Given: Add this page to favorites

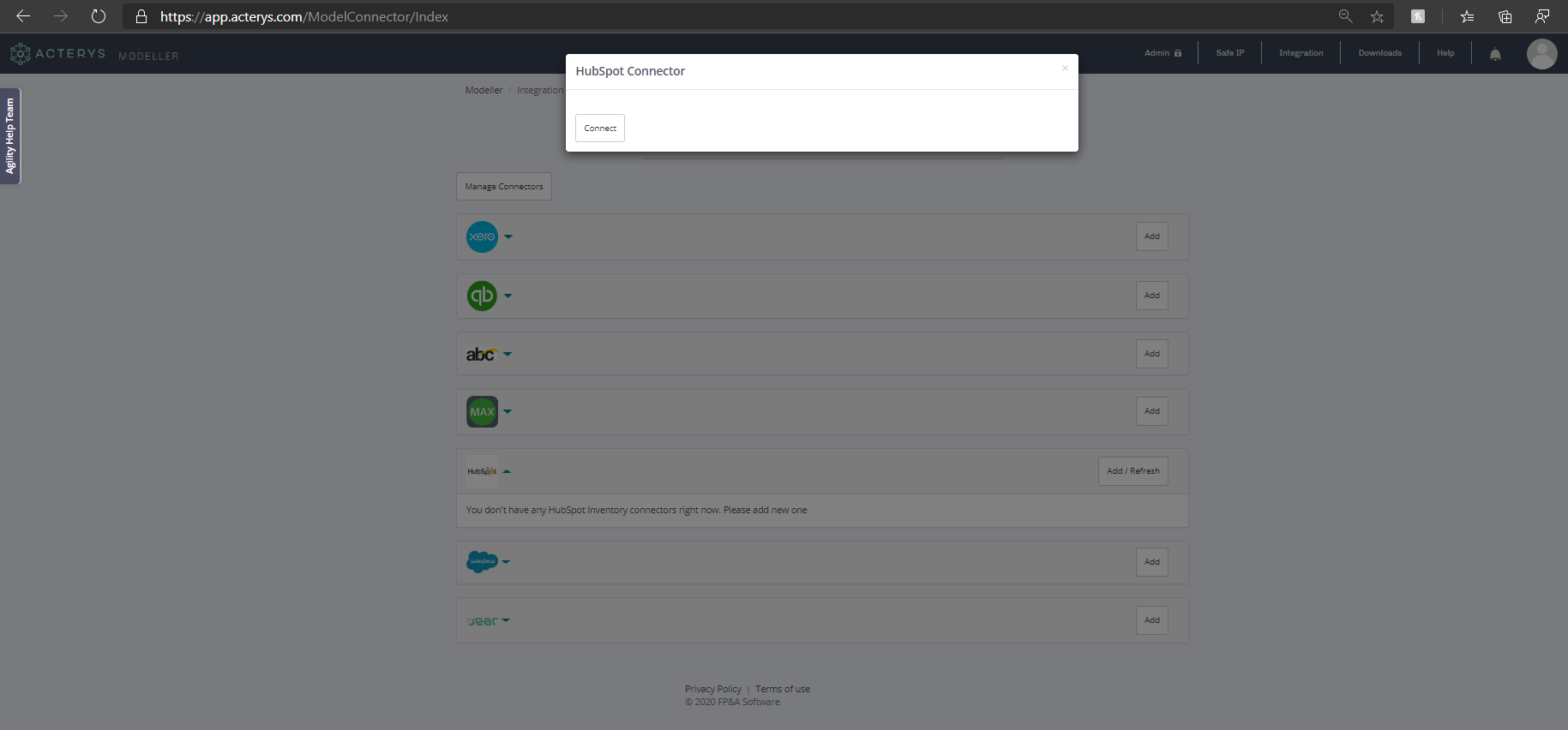Looking at the screenshot, I should point(1377,16).
